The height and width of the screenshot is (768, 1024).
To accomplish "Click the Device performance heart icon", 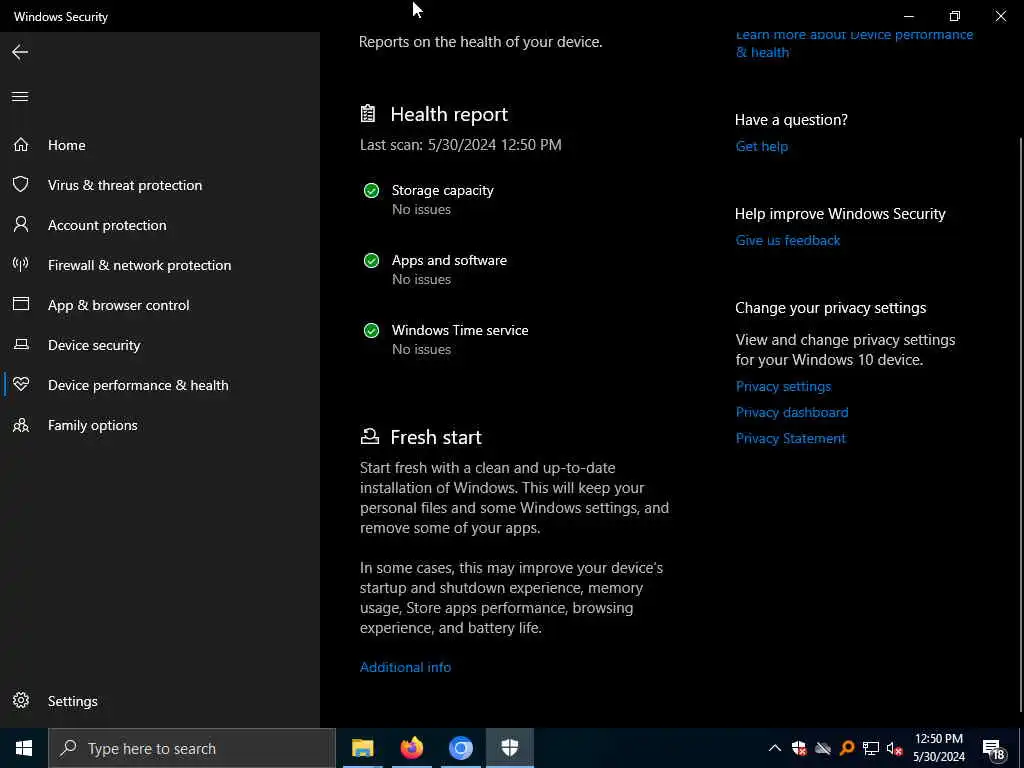I will pos(21,385).
